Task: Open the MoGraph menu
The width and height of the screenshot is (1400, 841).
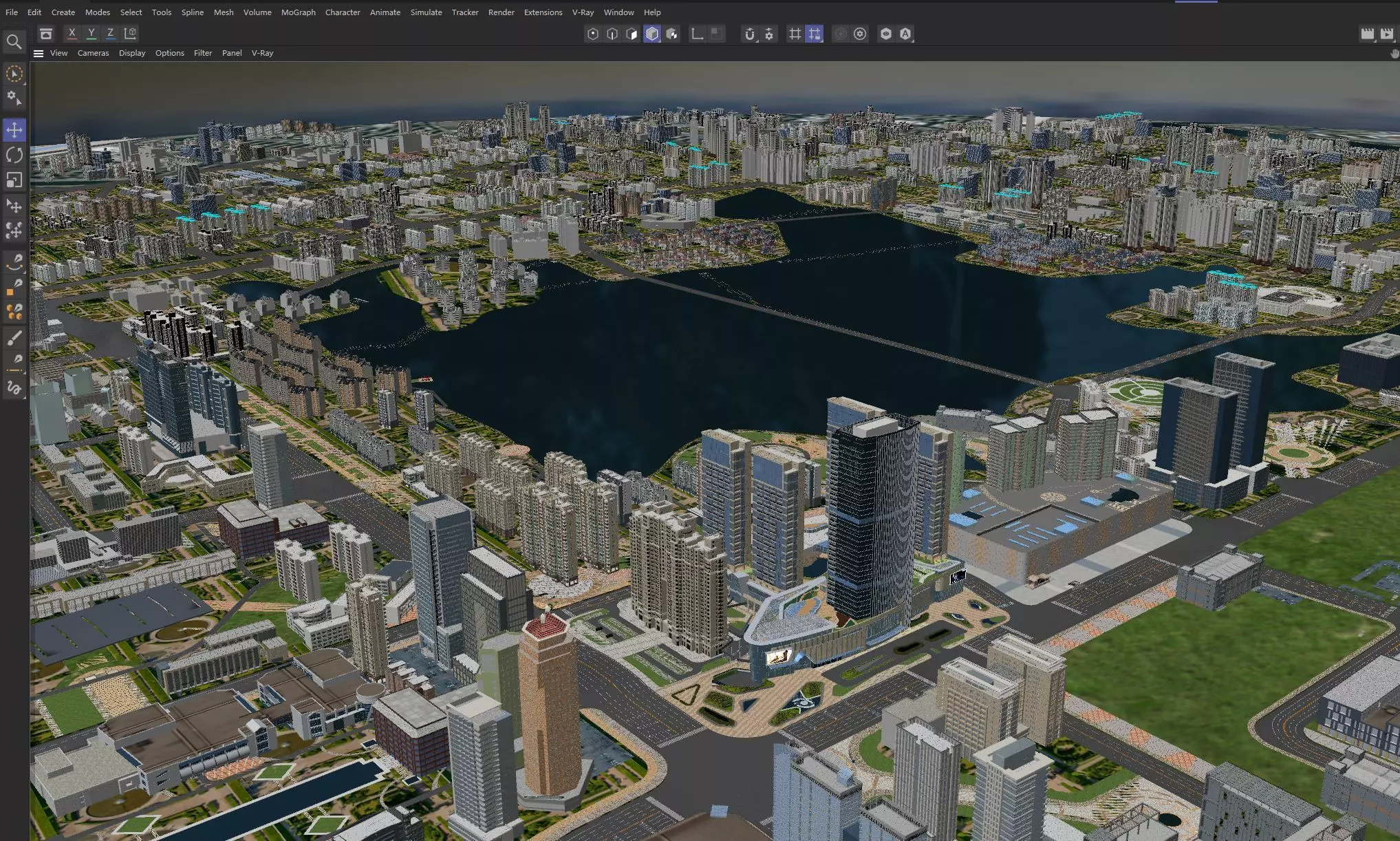Action: (299, 12)
